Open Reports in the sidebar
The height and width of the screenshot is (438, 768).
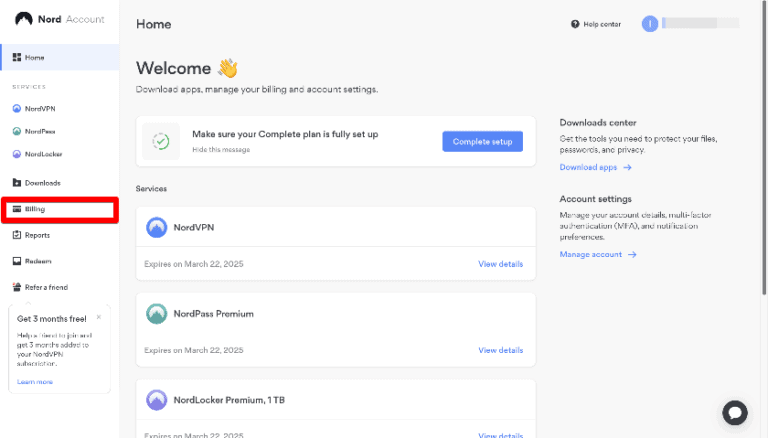[37, 235]
